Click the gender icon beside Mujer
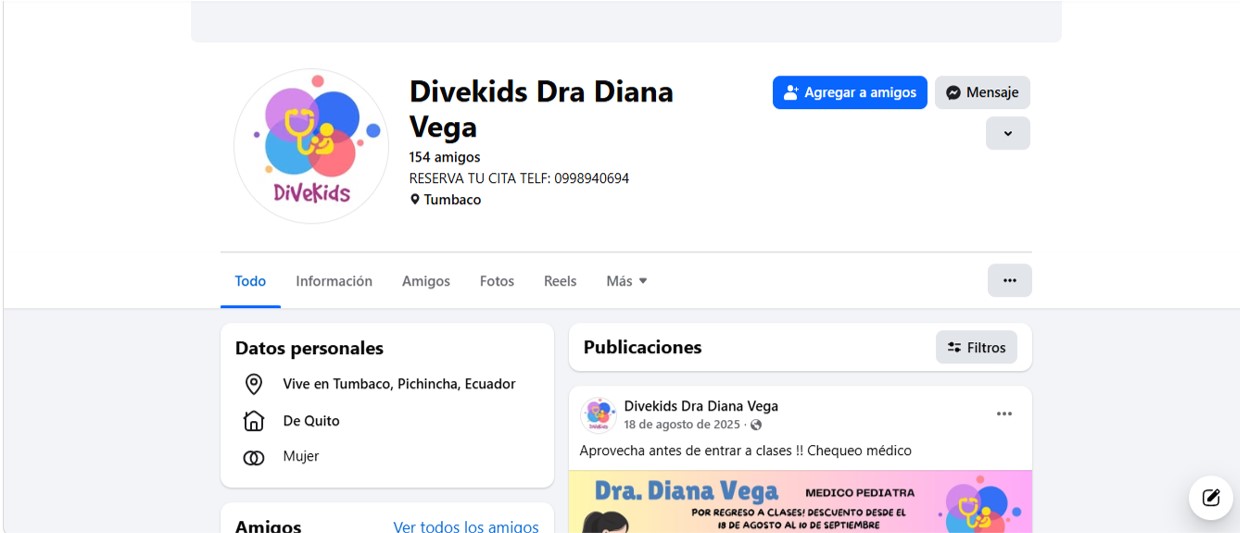This screenshot has height=533, width=1240. [x=254, y=457]
